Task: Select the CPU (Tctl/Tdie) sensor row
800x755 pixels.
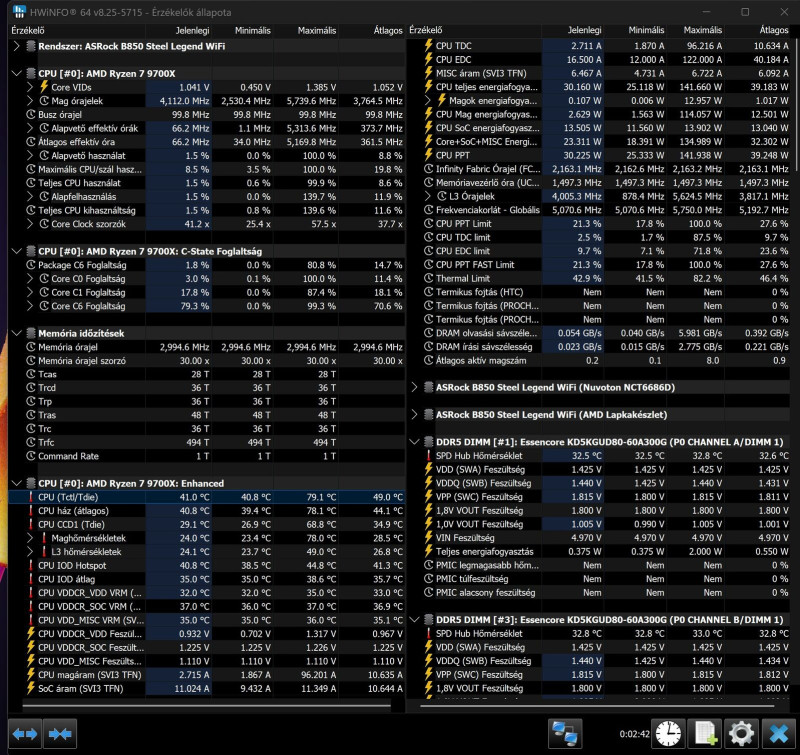Action: tap(207, 497)
